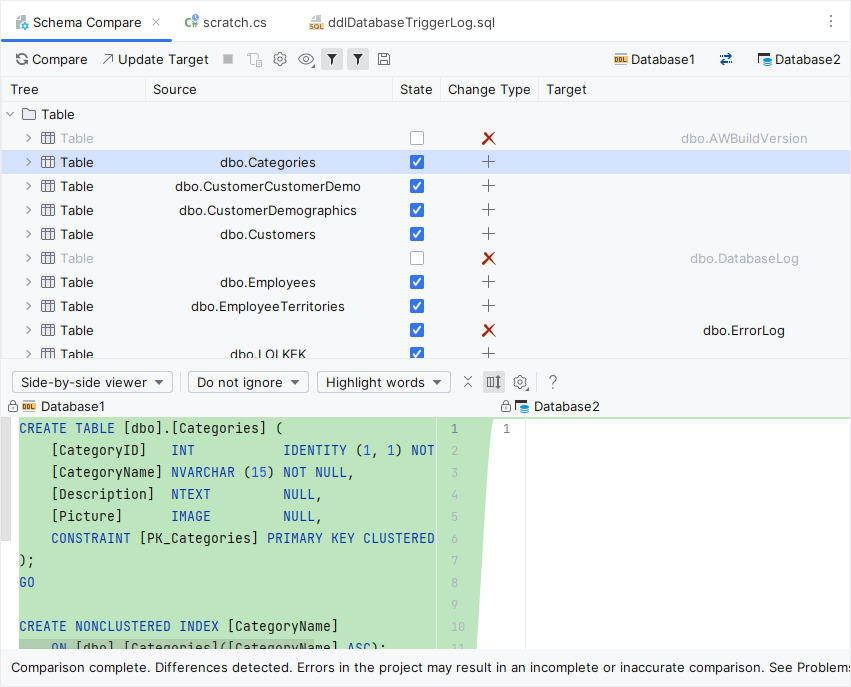This screenshot has width=851, height=687.
Task: Open the Side-by-side viewer dropdown
Action: pyautogui.click(x=92, y=382)
